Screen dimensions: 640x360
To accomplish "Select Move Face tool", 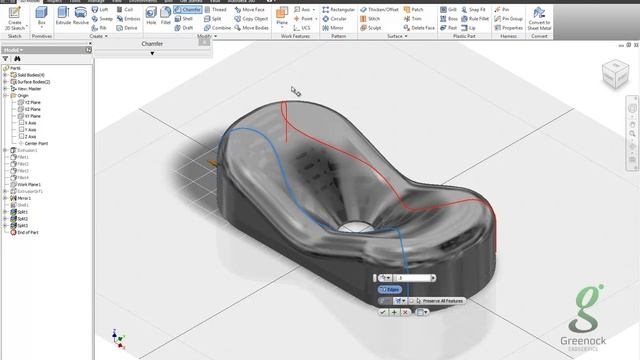I will click(249, 9).
